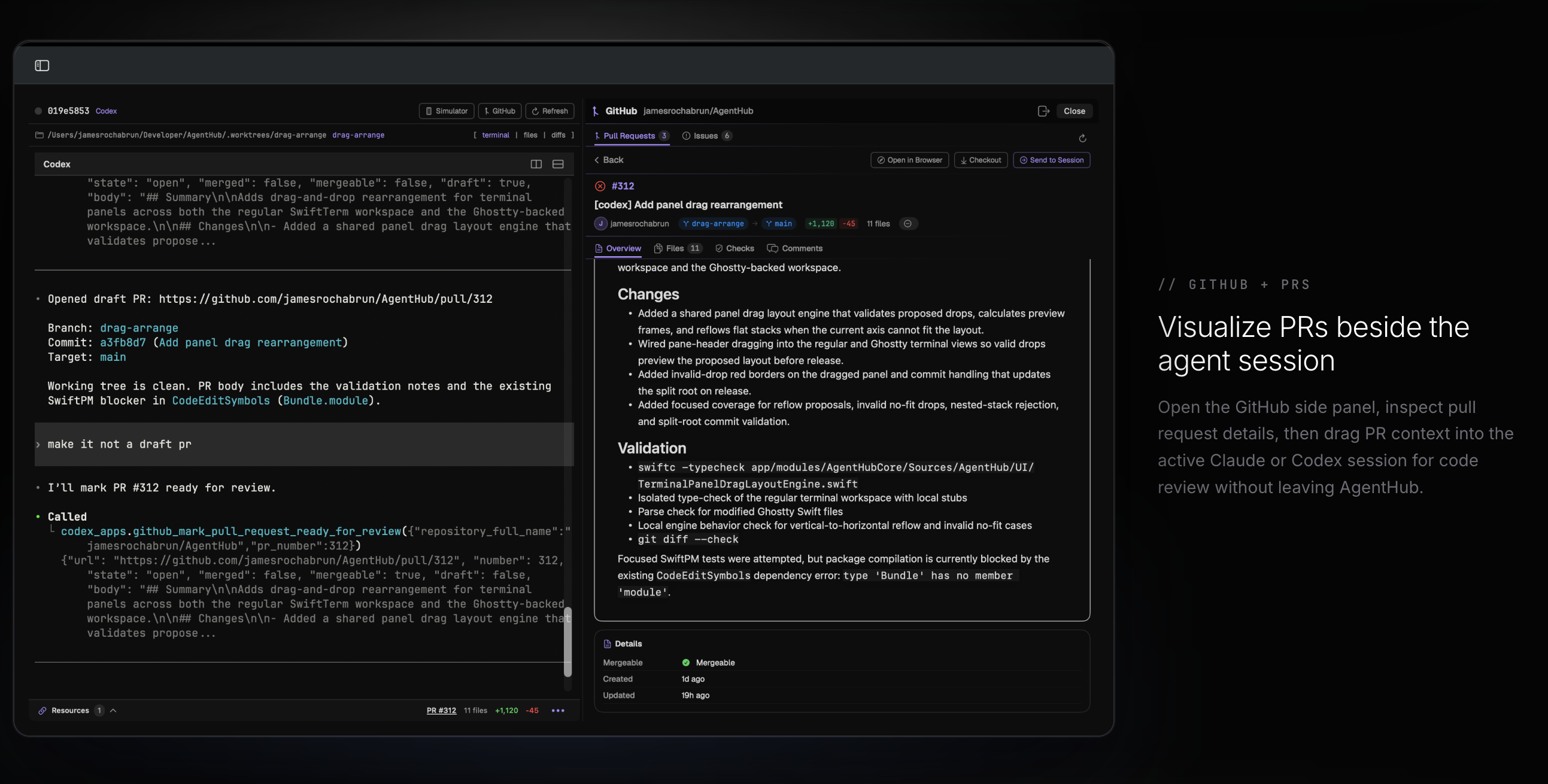
Task: Click the #312 PR number
Action: pyautogui.click(x=623, y=186)
